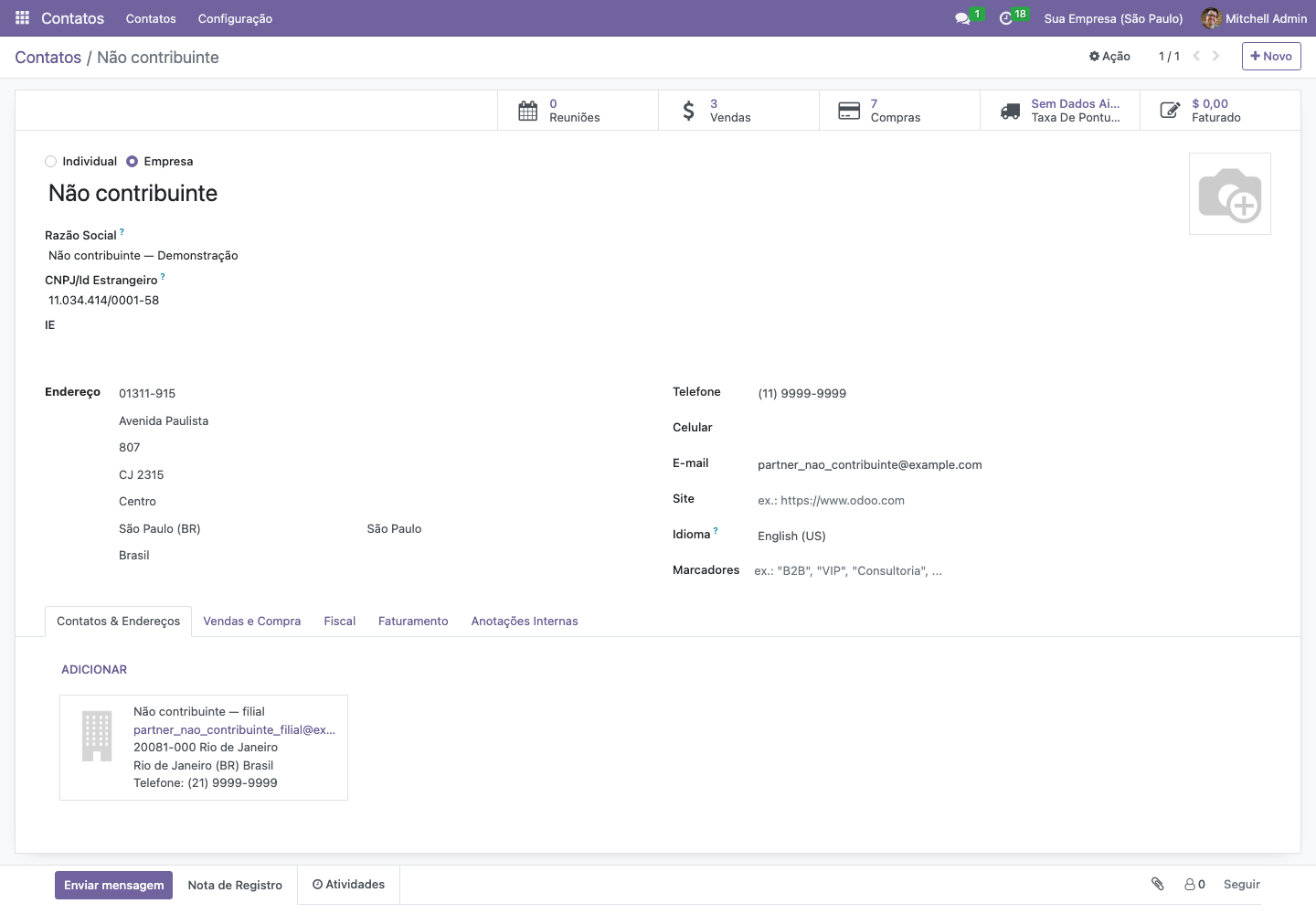Click the delivery truck icon
The image size is (1316, 914).
[1010, 111]
